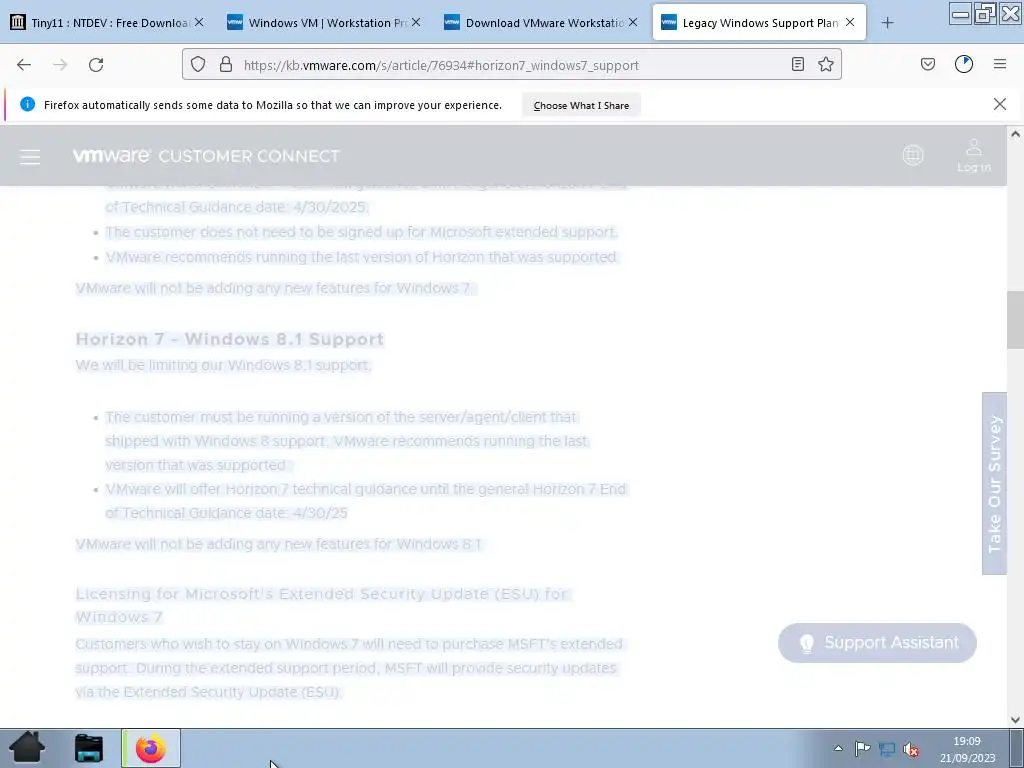This screenshot has height=768, width=1024.
Task: Click the VMware Customer Connect logo
Action: (x=206, y=156)
